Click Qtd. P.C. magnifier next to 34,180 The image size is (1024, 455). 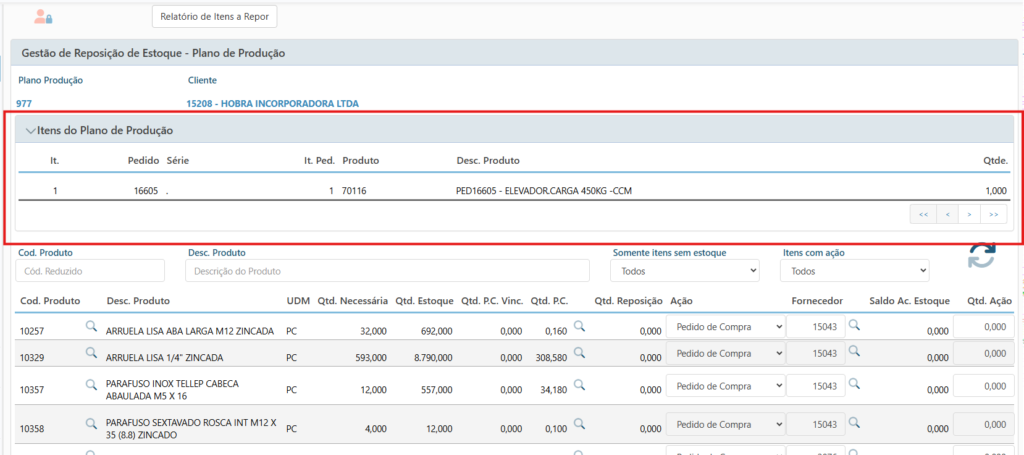(579, 384)
